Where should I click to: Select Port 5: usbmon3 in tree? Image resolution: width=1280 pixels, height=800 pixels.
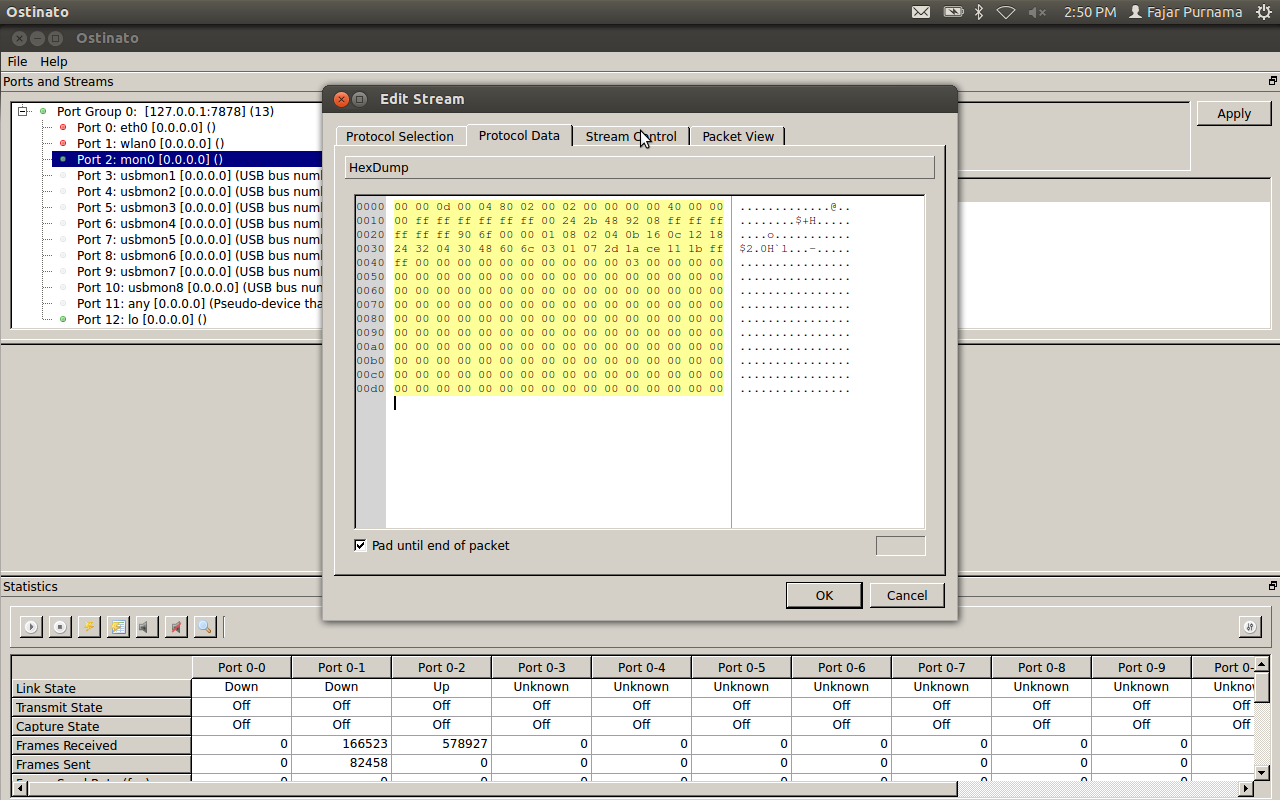(x=199, y=207)
